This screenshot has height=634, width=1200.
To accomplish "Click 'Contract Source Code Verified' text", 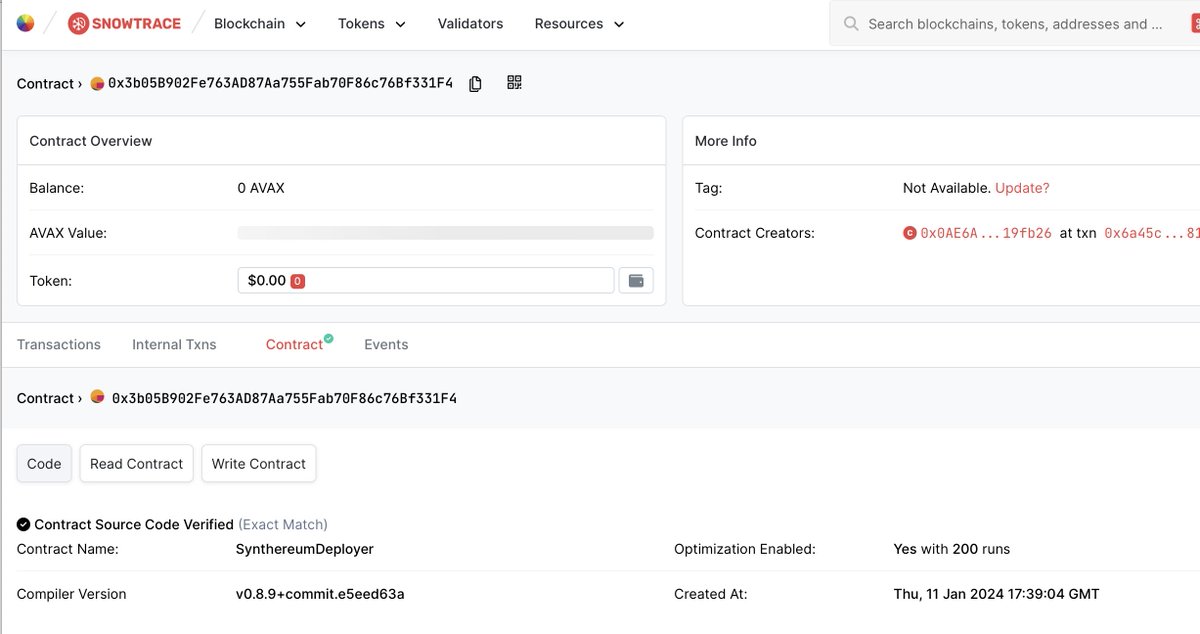I will (134, 524).
